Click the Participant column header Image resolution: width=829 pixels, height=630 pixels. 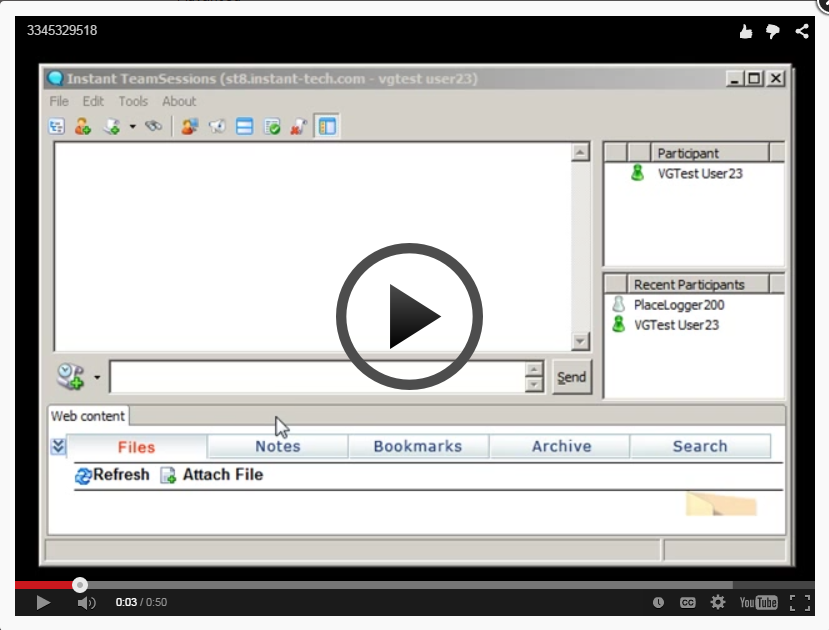pyautogui.click(x=710, y=153)
